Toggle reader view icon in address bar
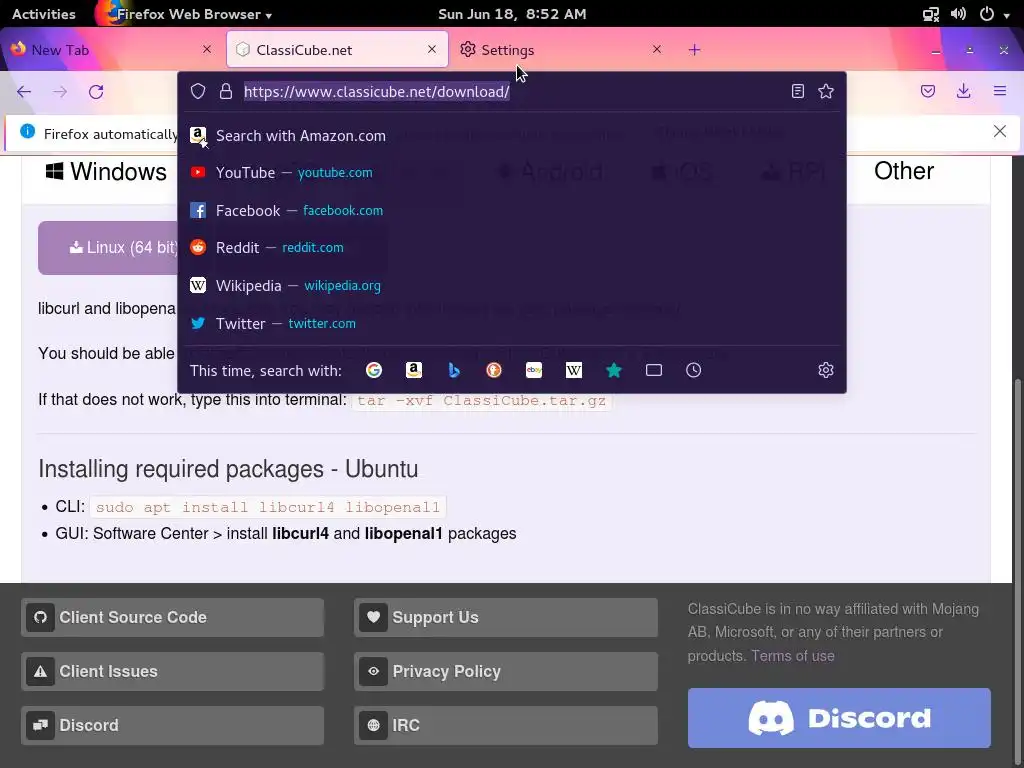Image resolution: width=1024 pixels, height=768 pixels. (x=797, y=91)
